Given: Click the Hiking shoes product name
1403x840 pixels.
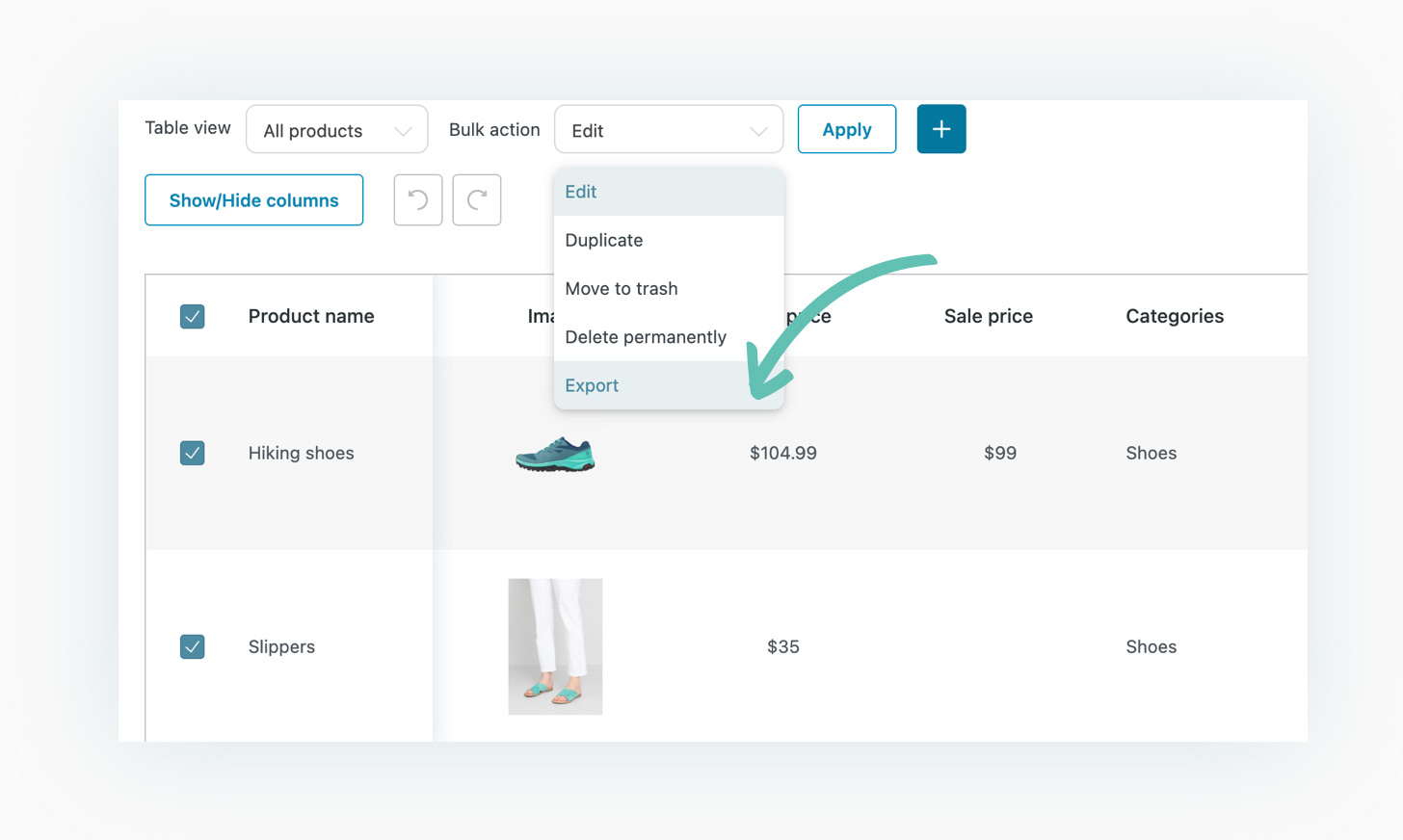Looking at the screenshot, I should coord(302,453).
